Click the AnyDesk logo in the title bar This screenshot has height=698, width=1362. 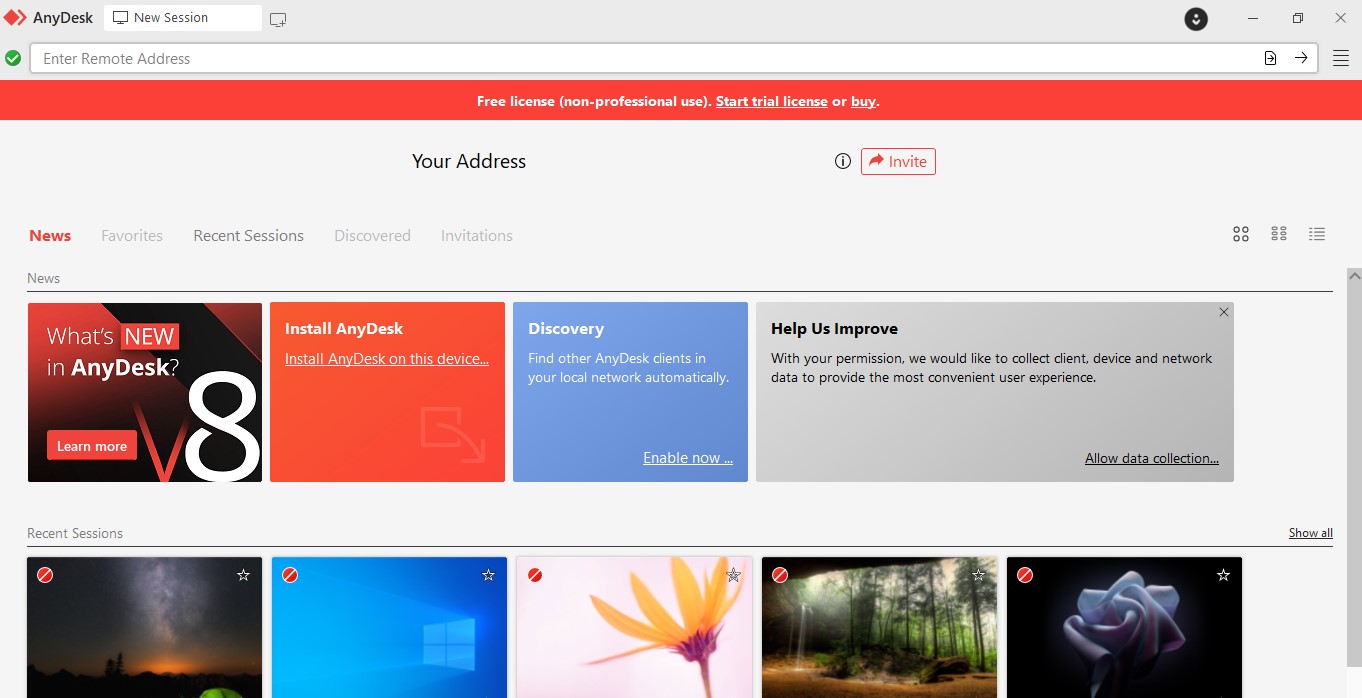click(15, 18)
